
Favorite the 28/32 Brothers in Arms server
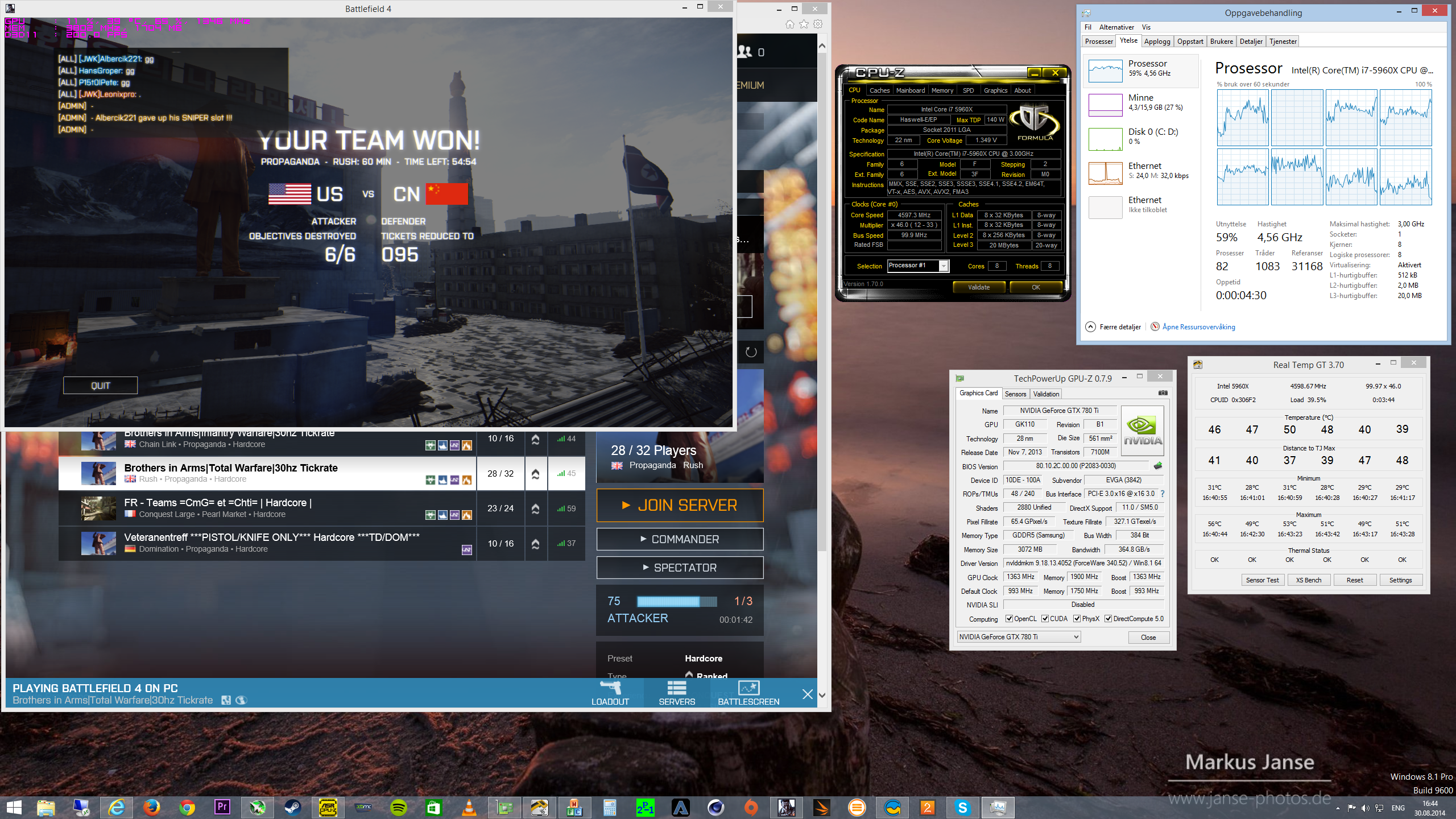(x=535, y=474)
